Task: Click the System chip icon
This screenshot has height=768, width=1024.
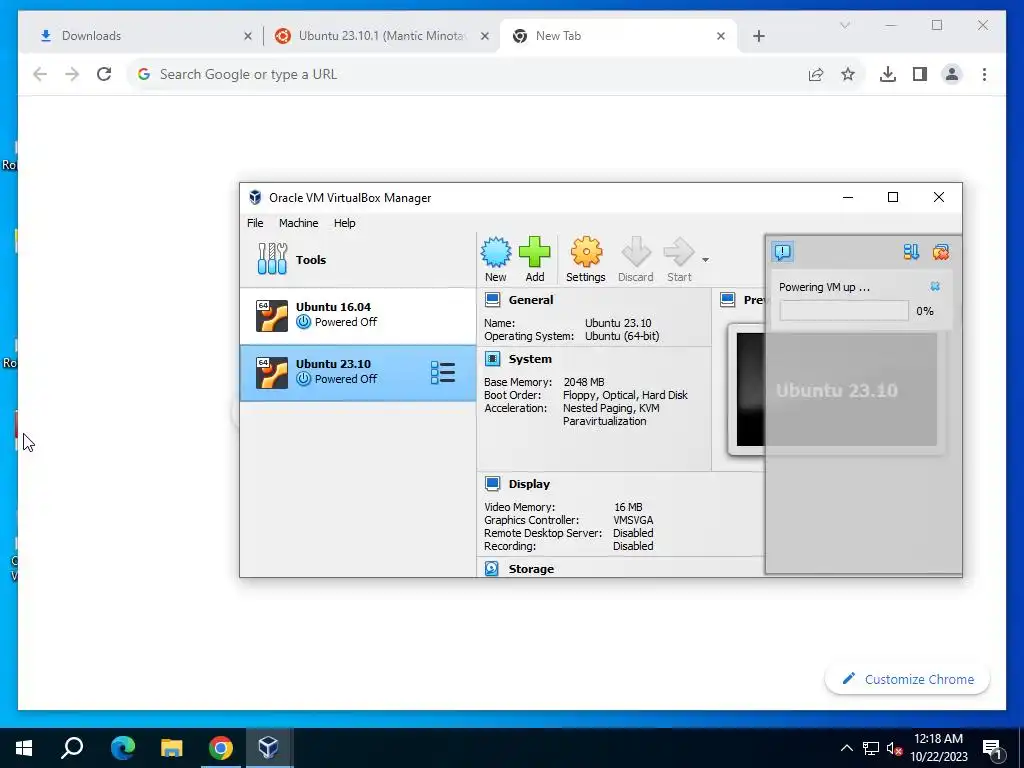Action: (x=492, y=359)
